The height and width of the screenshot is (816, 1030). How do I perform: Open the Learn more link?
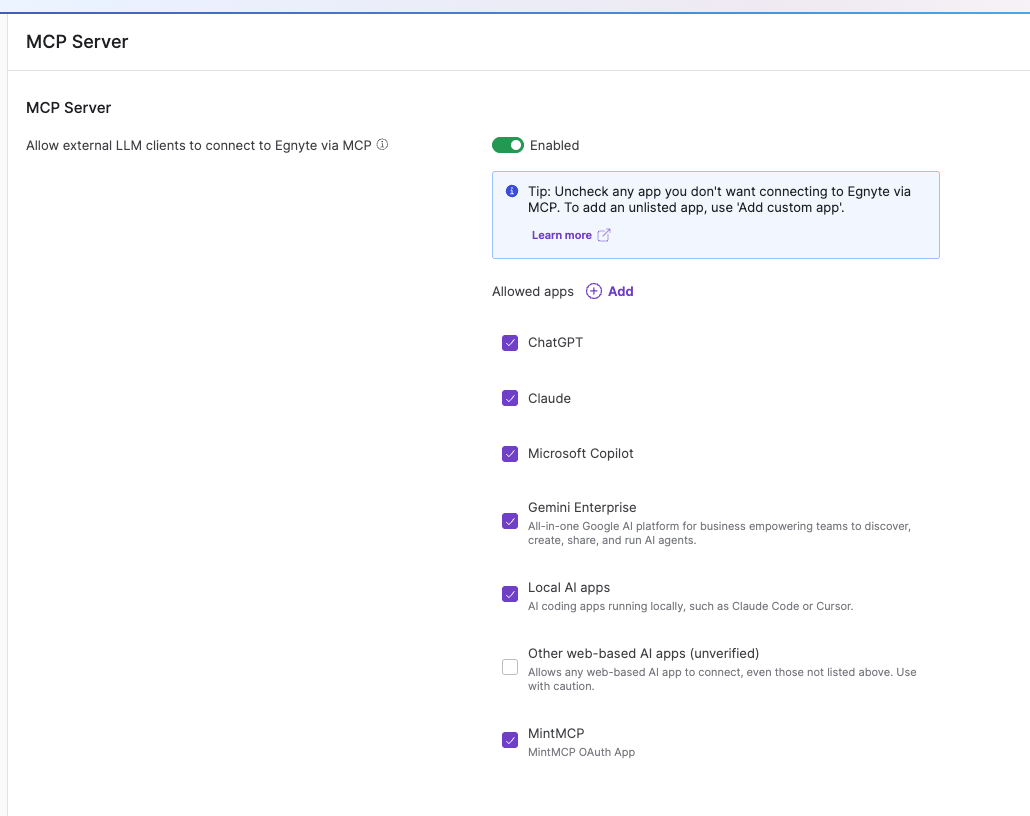(x=562, y=235)
